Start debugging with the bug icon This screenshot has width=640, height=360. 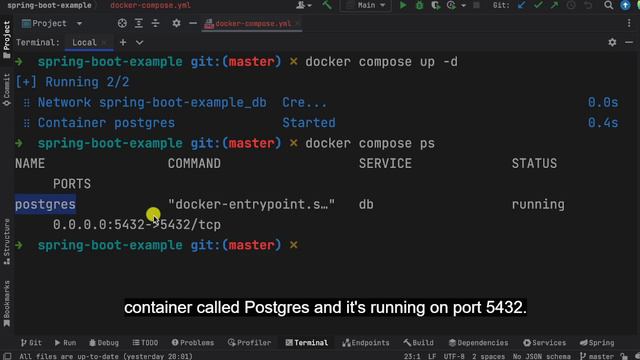419,5
